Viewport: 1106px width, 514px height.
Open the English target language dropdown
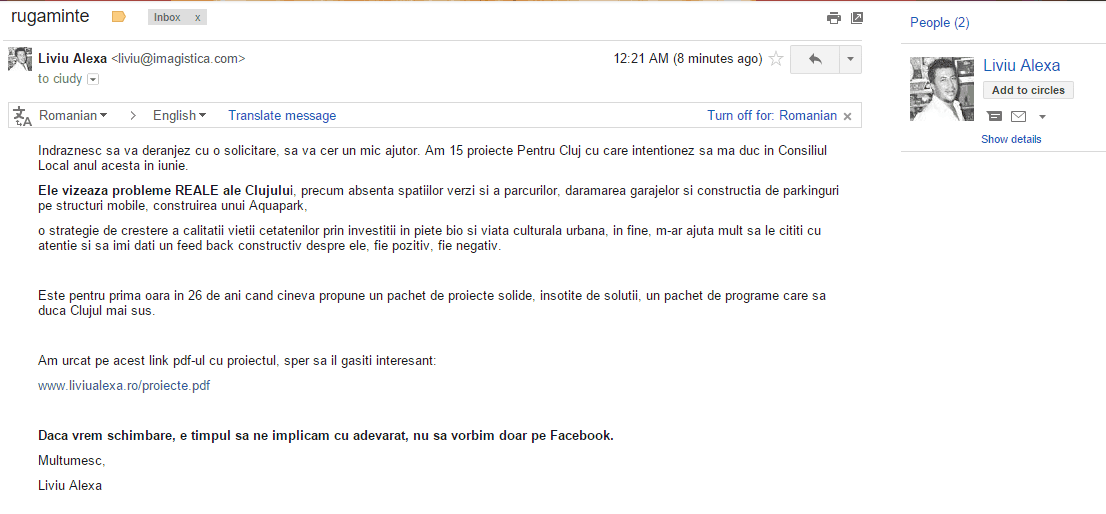point(180,115)
